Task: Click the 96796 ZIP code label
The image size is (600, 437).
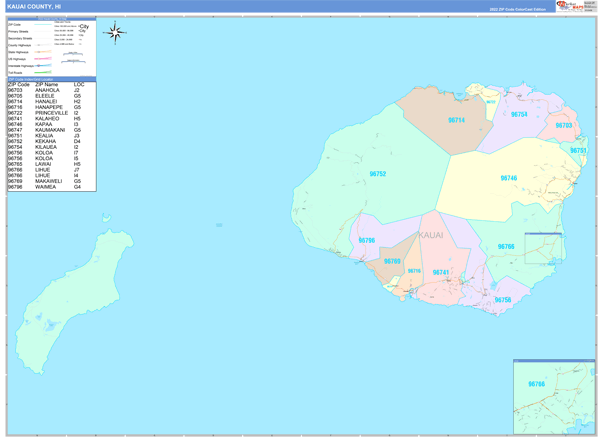Action: click(367, 240)
